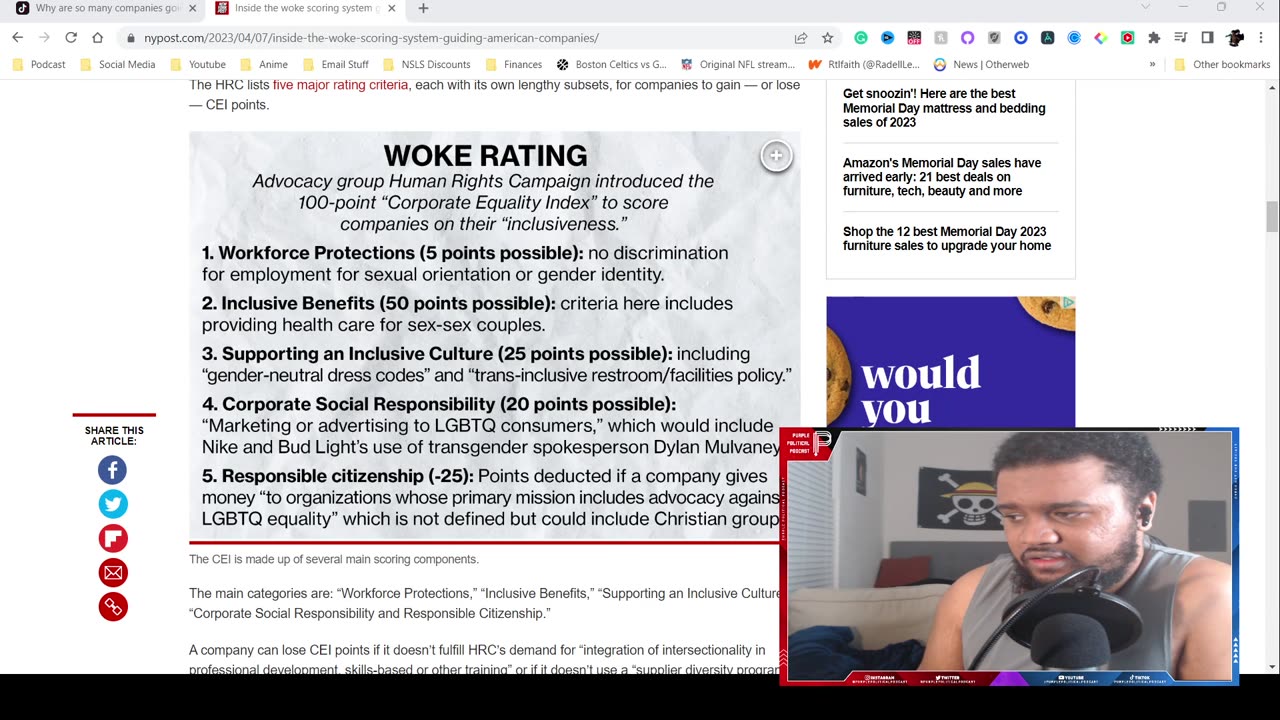Follow the "five major rating criteria" link
Image resolution: width=1280 pixels, height=720 pixels.
tap(340, 85)
